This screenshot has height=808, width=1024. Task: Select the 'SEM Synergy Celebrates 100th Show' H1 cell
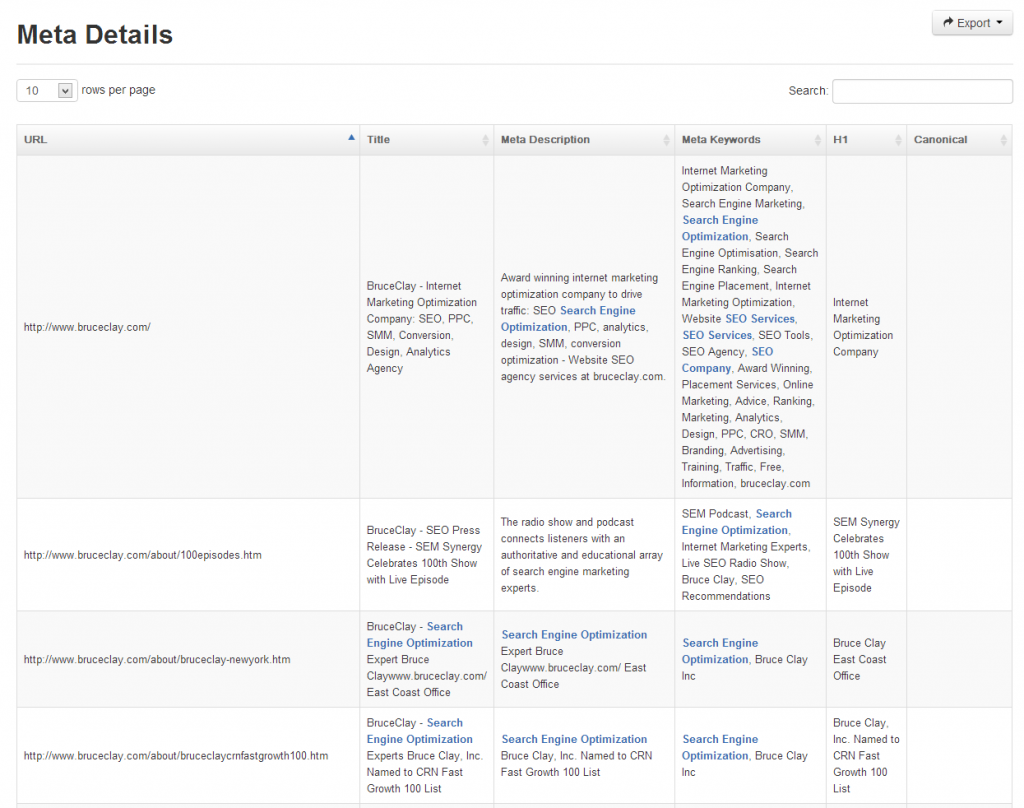tap(866, 555)
